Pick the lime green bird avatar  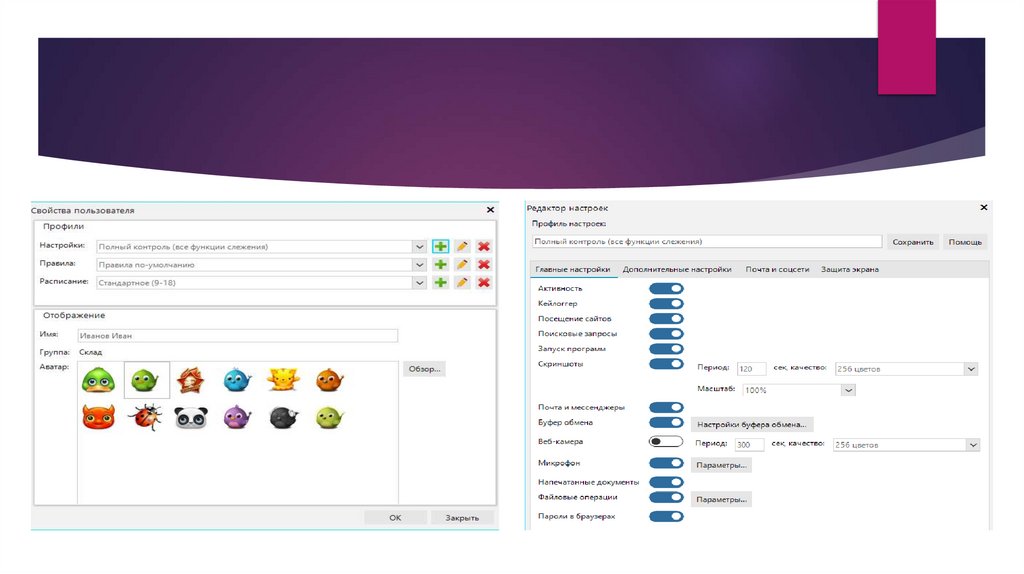click(329, 417)
